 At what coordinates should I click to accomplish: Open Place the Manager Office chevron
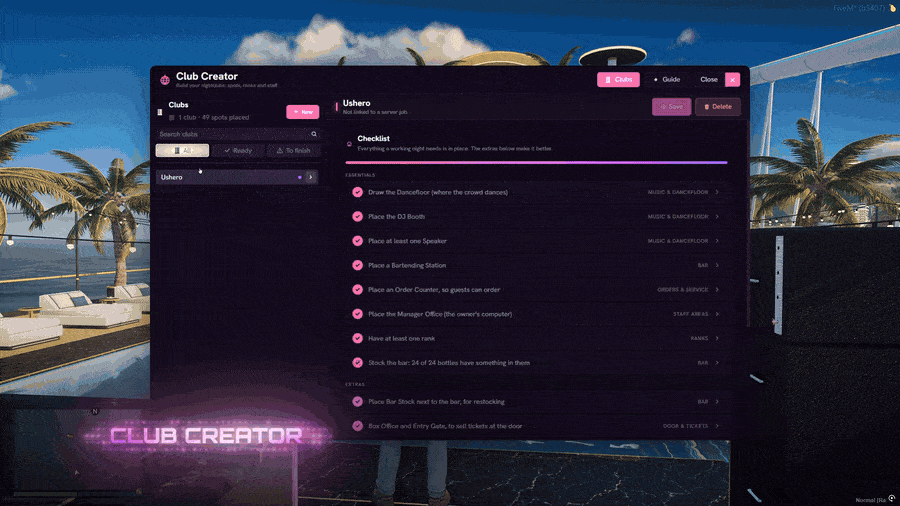[717, 314]
